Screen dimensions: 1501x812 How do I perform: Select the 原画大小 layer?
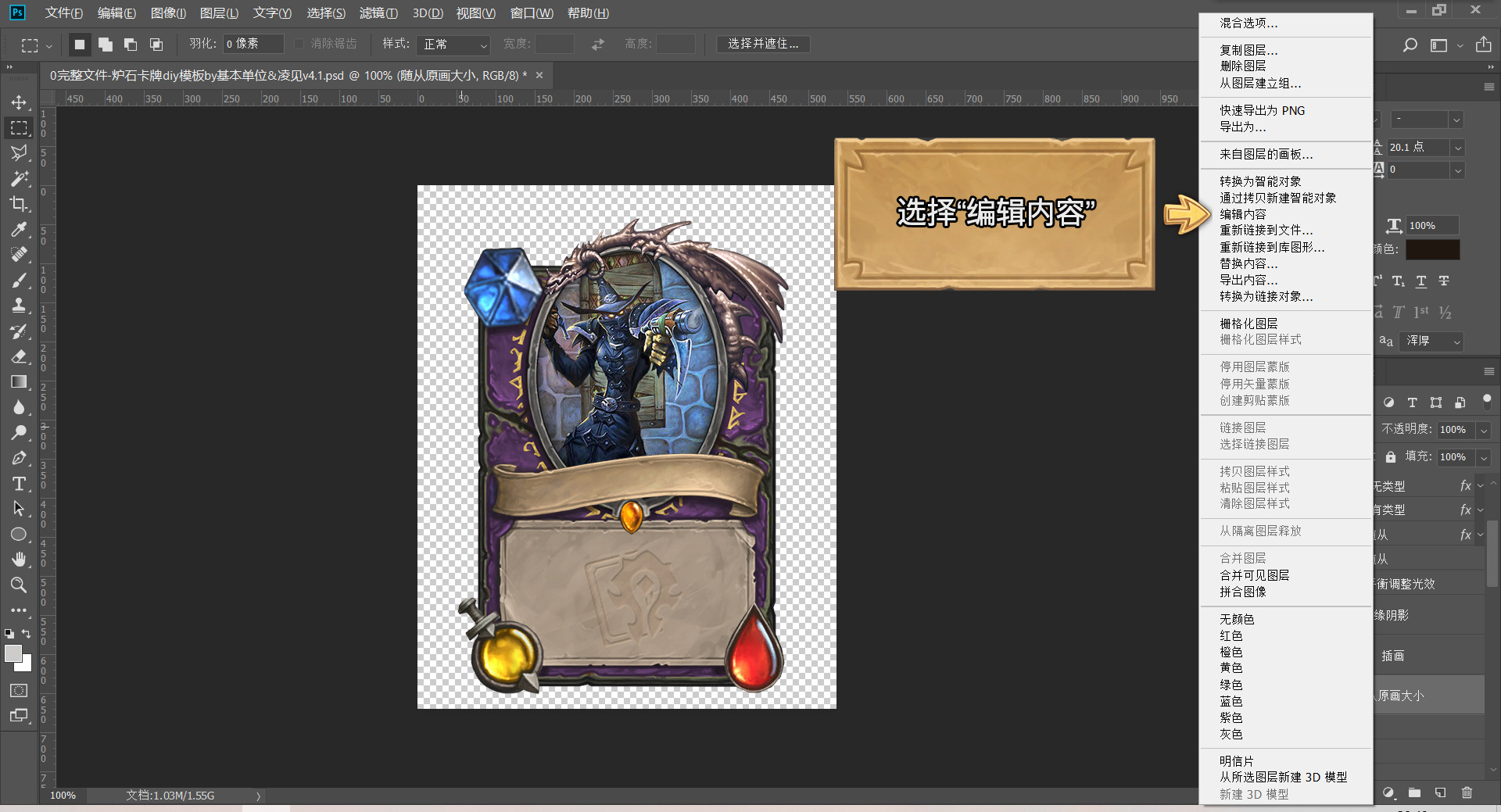[x=1428, y=696]
